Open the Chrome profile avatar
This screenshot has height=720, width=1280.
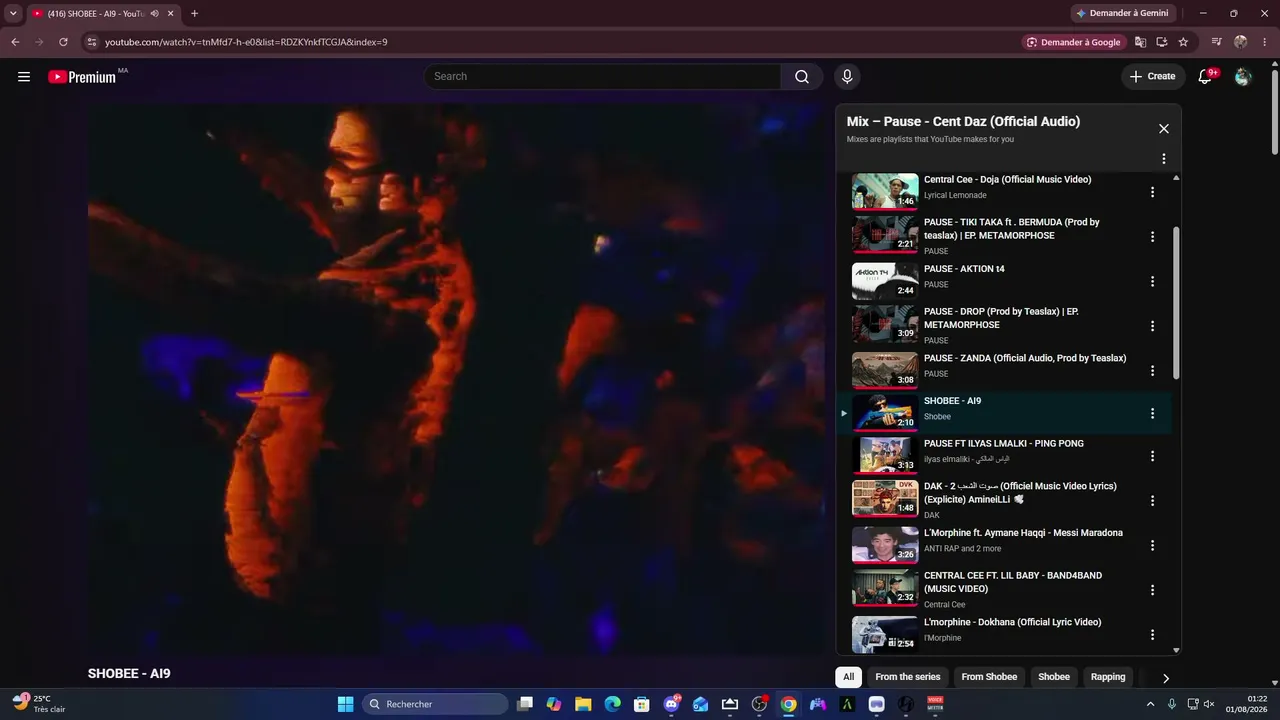coord(1241,42)
